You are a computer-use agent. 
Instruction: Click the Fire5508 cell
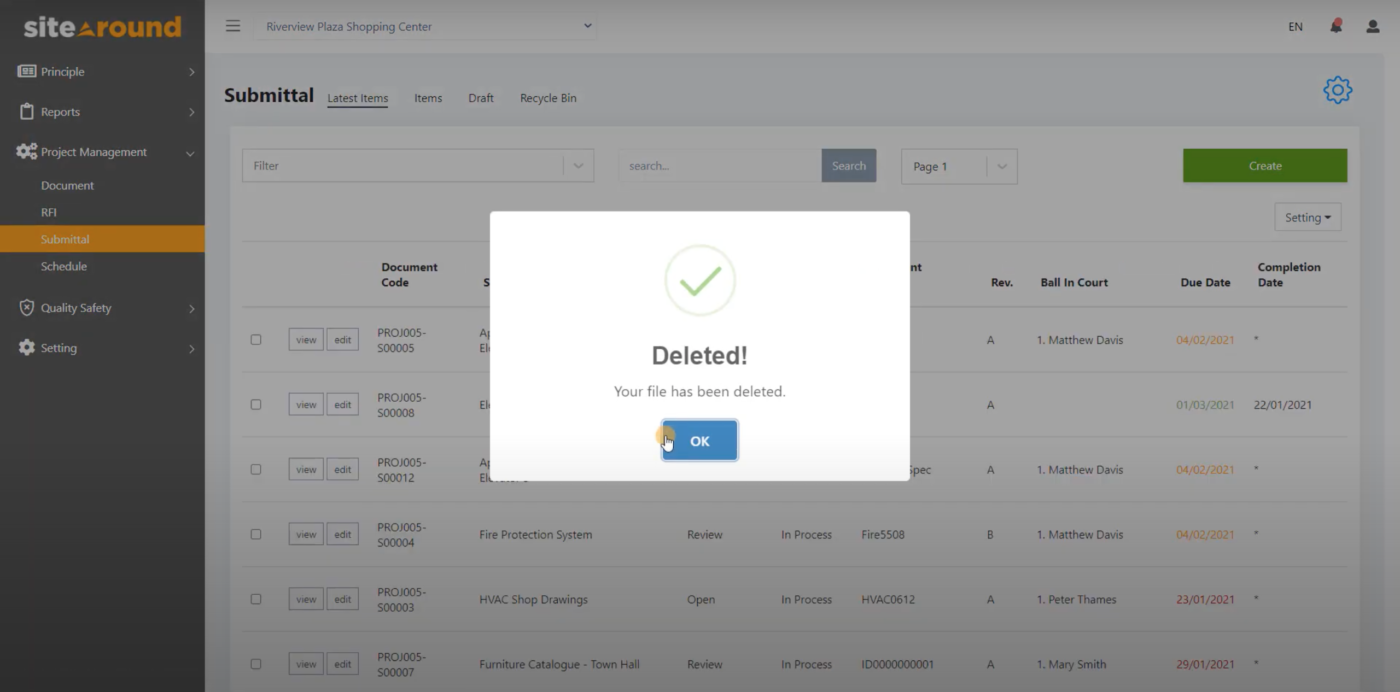click(x=883, y=534)
